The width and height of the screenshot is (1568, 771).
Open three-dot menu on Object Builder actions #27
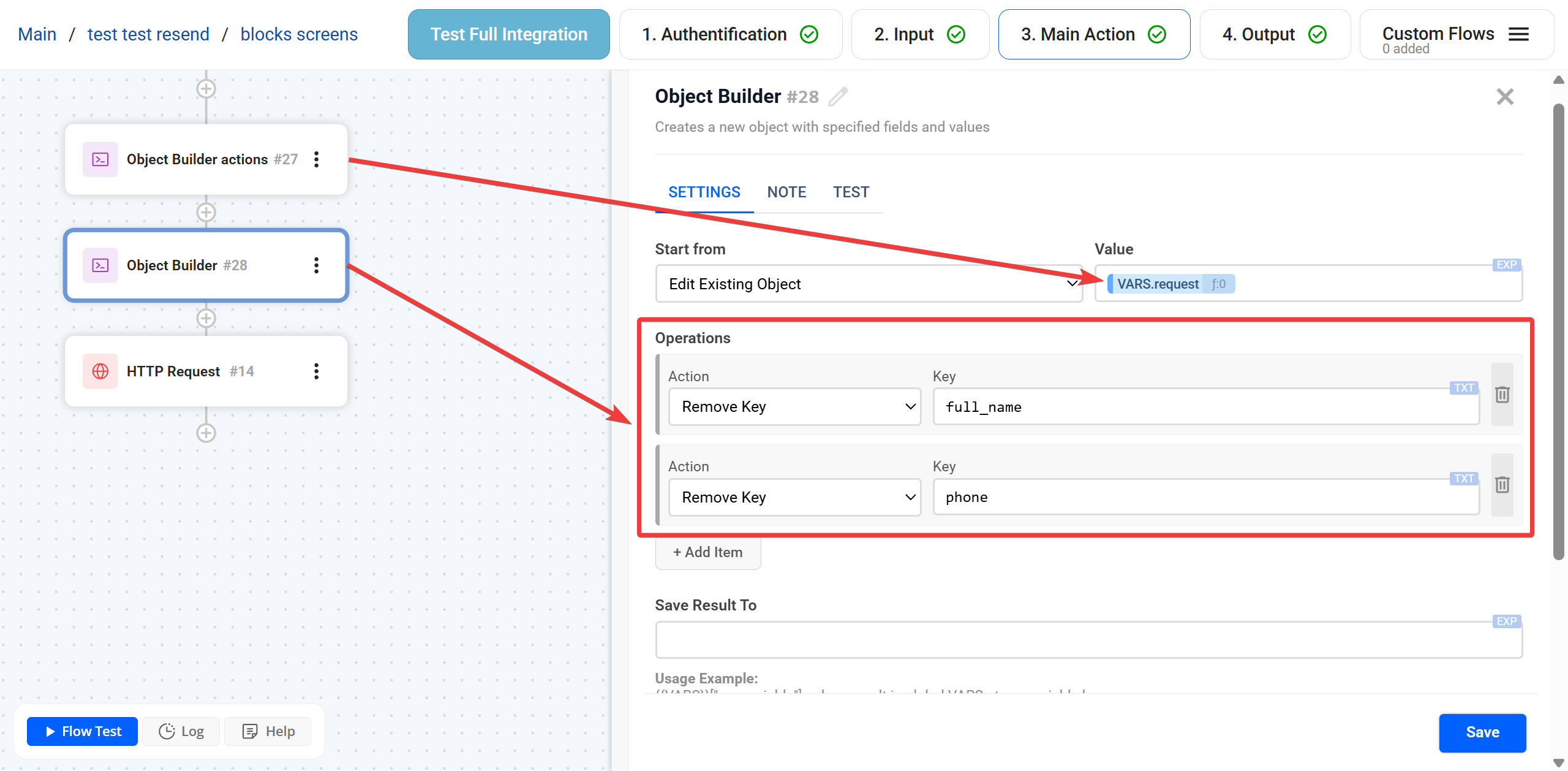316,159
